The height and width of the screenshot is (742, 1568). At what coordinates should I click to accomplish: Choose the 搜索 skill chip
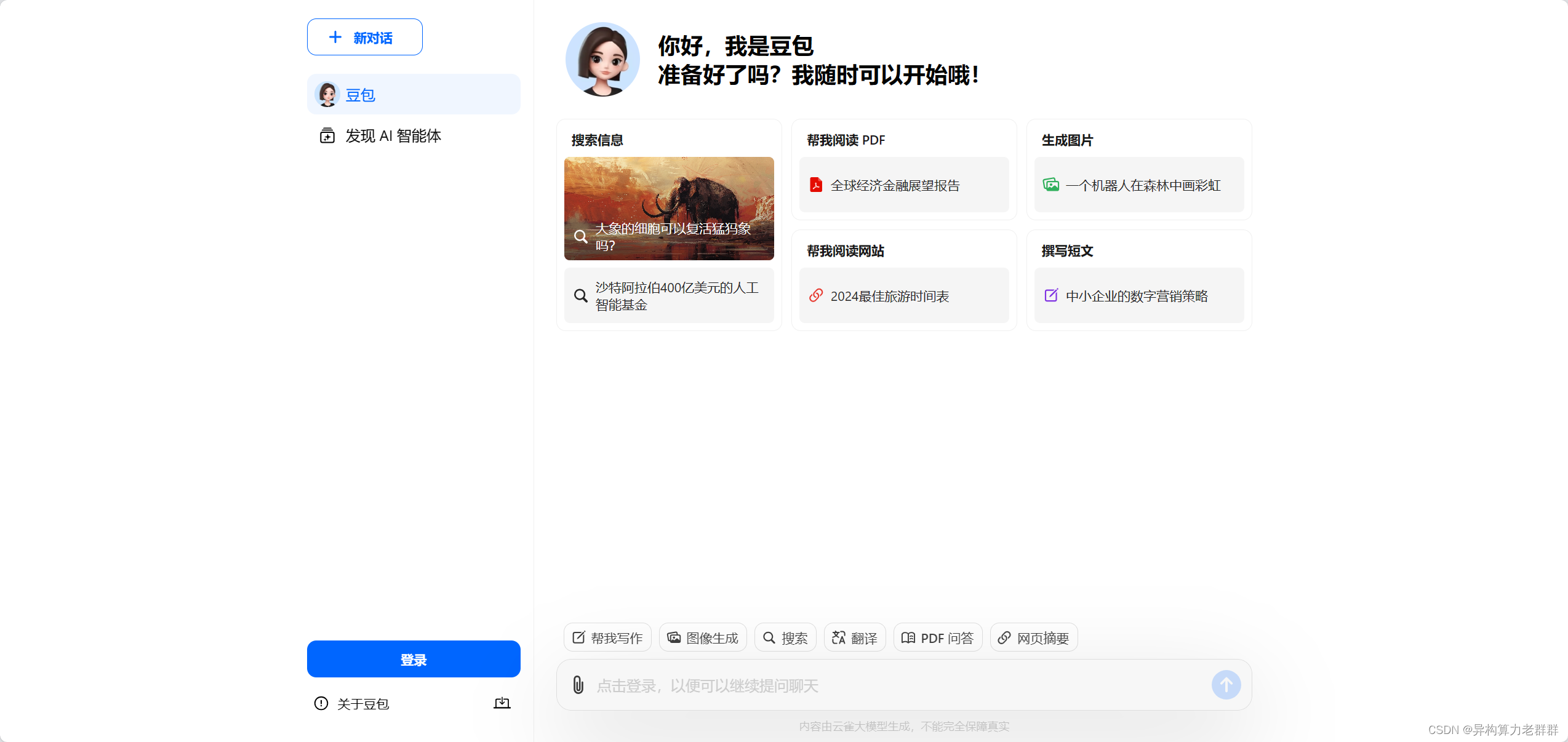[785, 637]
